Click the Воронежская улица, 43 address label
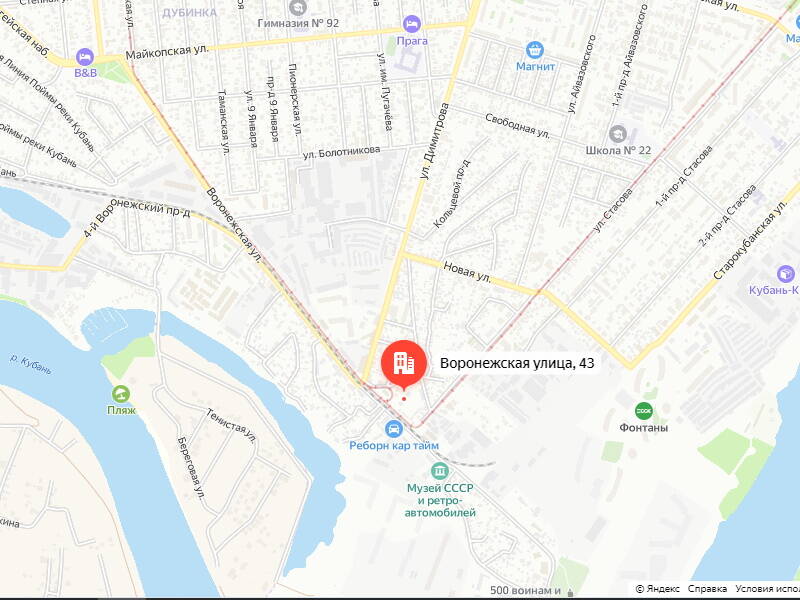Viewport: 800px width, 600px height. pyautogui.click(x=517, y=363)
